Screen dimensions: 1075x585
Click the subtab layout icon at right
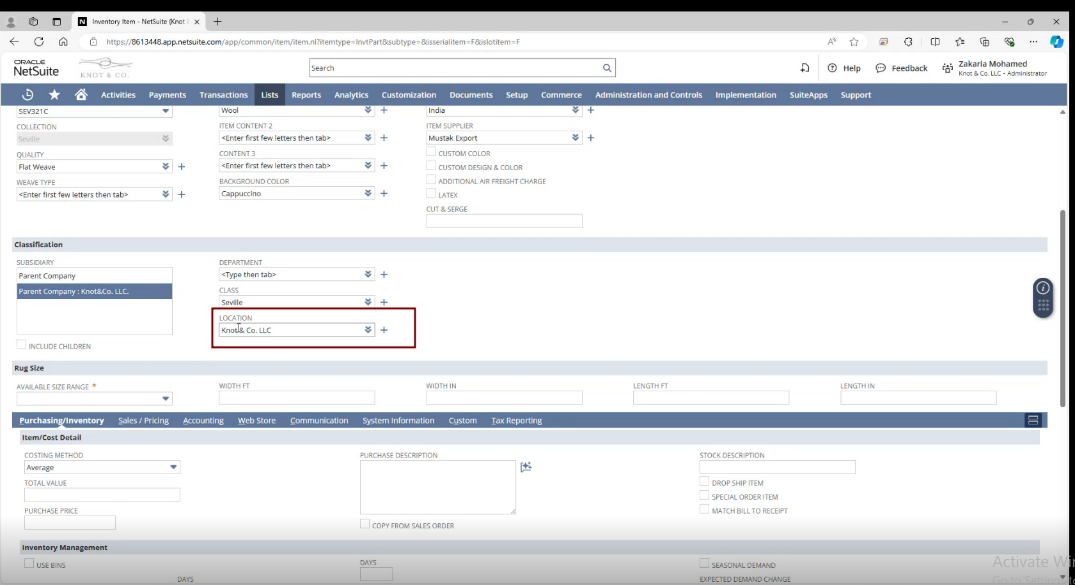1033,421
